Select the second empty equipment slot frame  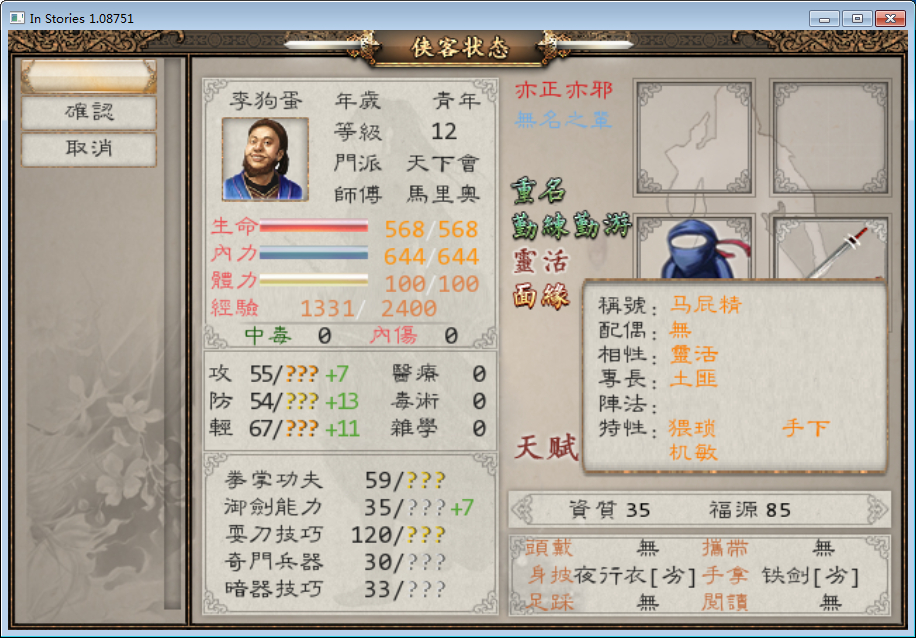pos(830,138)
